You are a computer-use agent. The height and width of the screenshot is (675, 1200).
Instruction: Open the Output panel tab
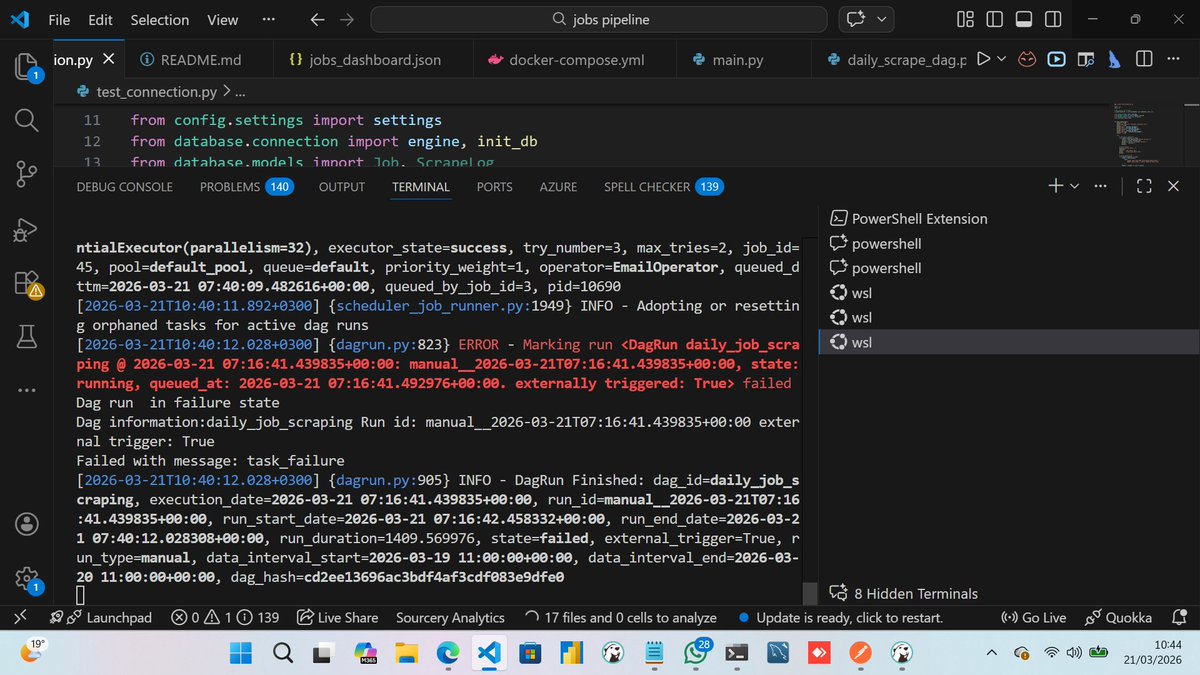pyautogui.click(x=342, y=186)
